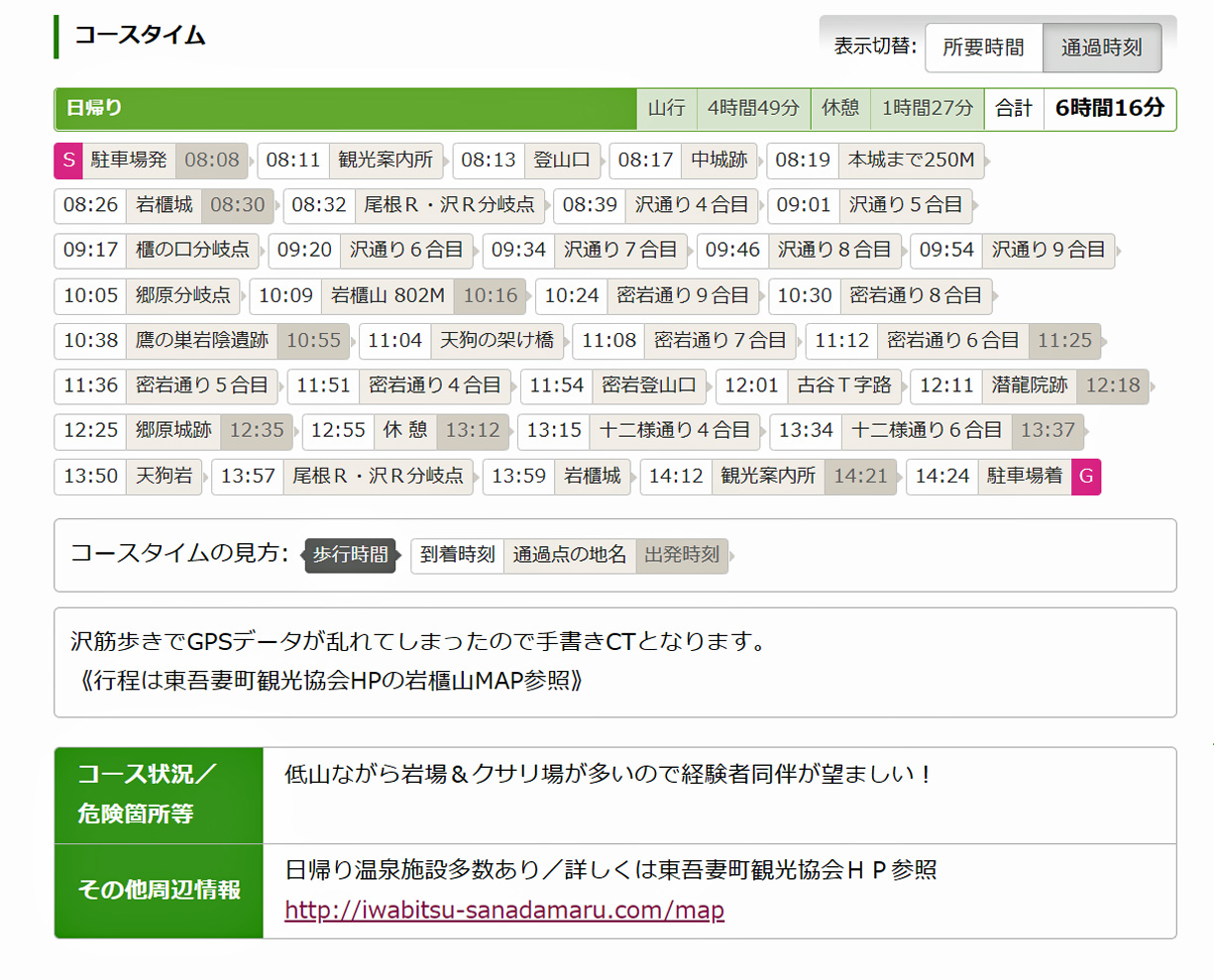Switch display to 通過時刻 mode
1214x980 pixels.
1101,48
